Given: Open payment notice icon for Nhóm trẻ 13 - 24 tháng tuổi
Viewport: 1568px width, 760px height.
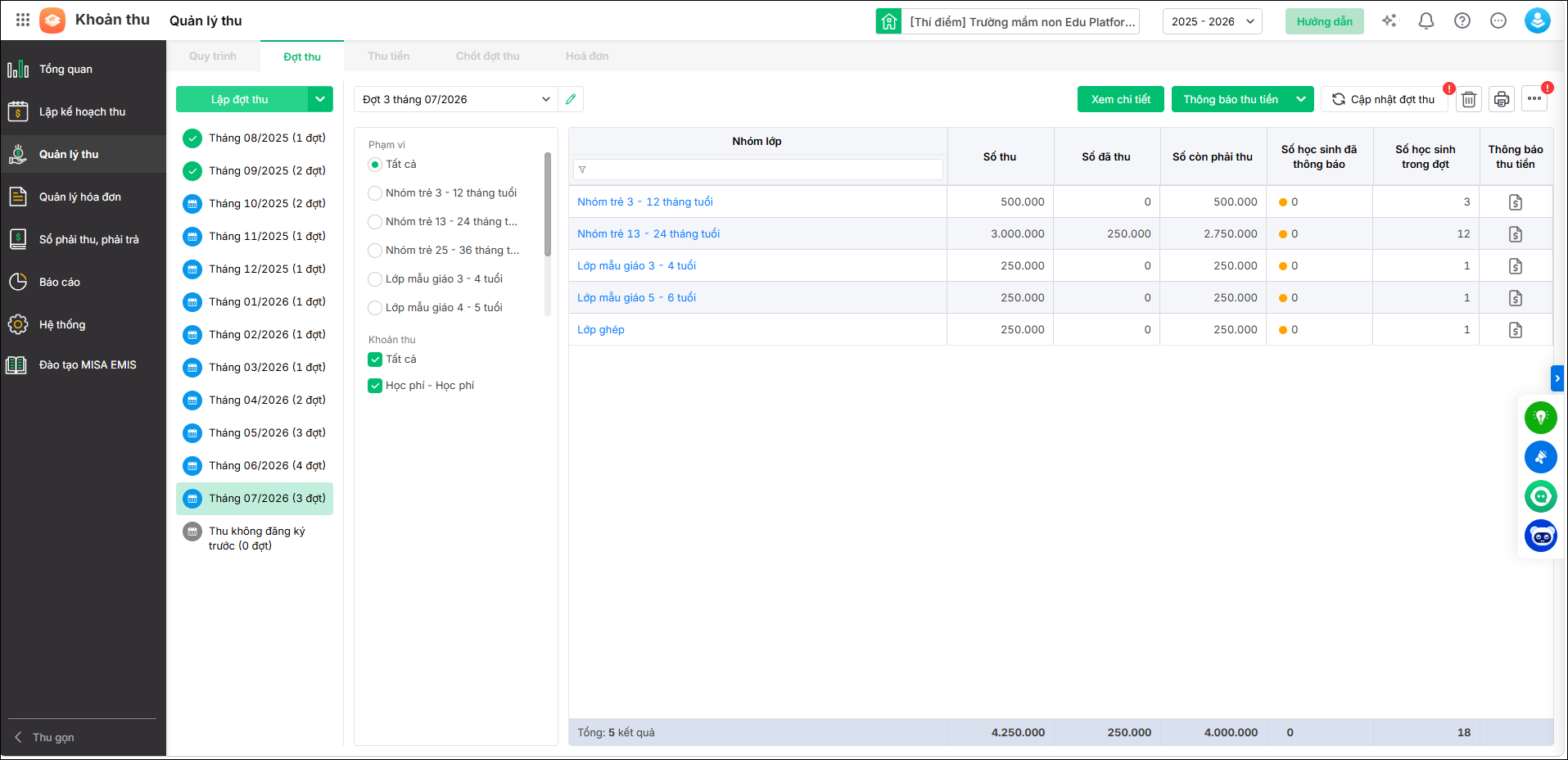Looking at the screenshot, I should (1516, 234).
